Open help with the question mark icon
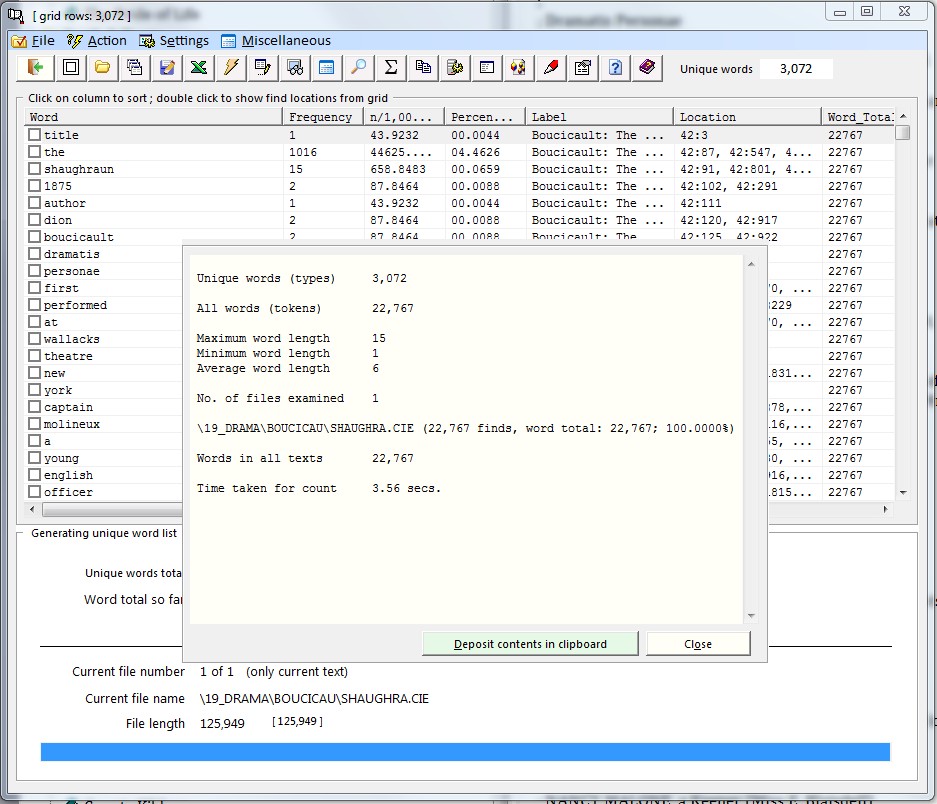Viewport: 937px width, 804px height. click(615, 68)
